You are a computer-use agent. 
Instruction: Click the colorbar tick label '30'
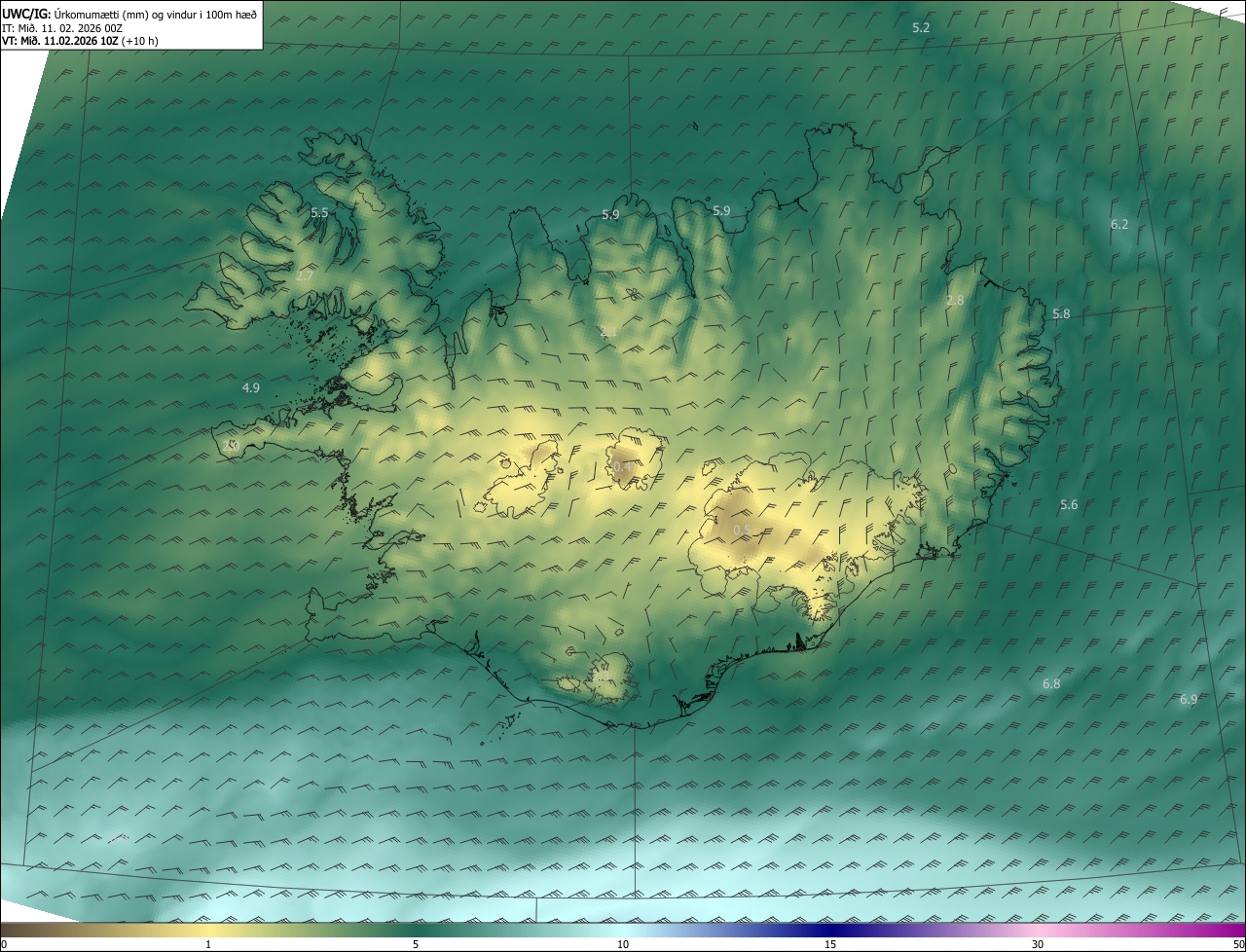tap(1038, 944)
